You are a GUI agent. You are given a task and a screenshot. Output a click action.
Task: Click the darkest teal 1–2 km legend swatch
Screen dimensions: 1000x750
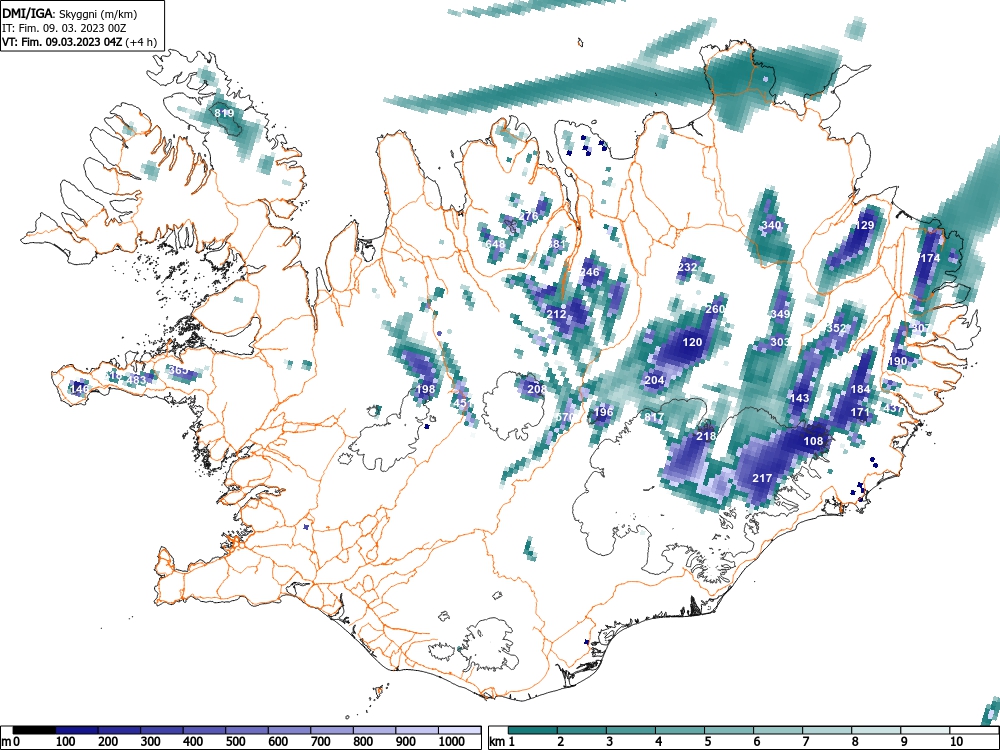click(533, 730)
